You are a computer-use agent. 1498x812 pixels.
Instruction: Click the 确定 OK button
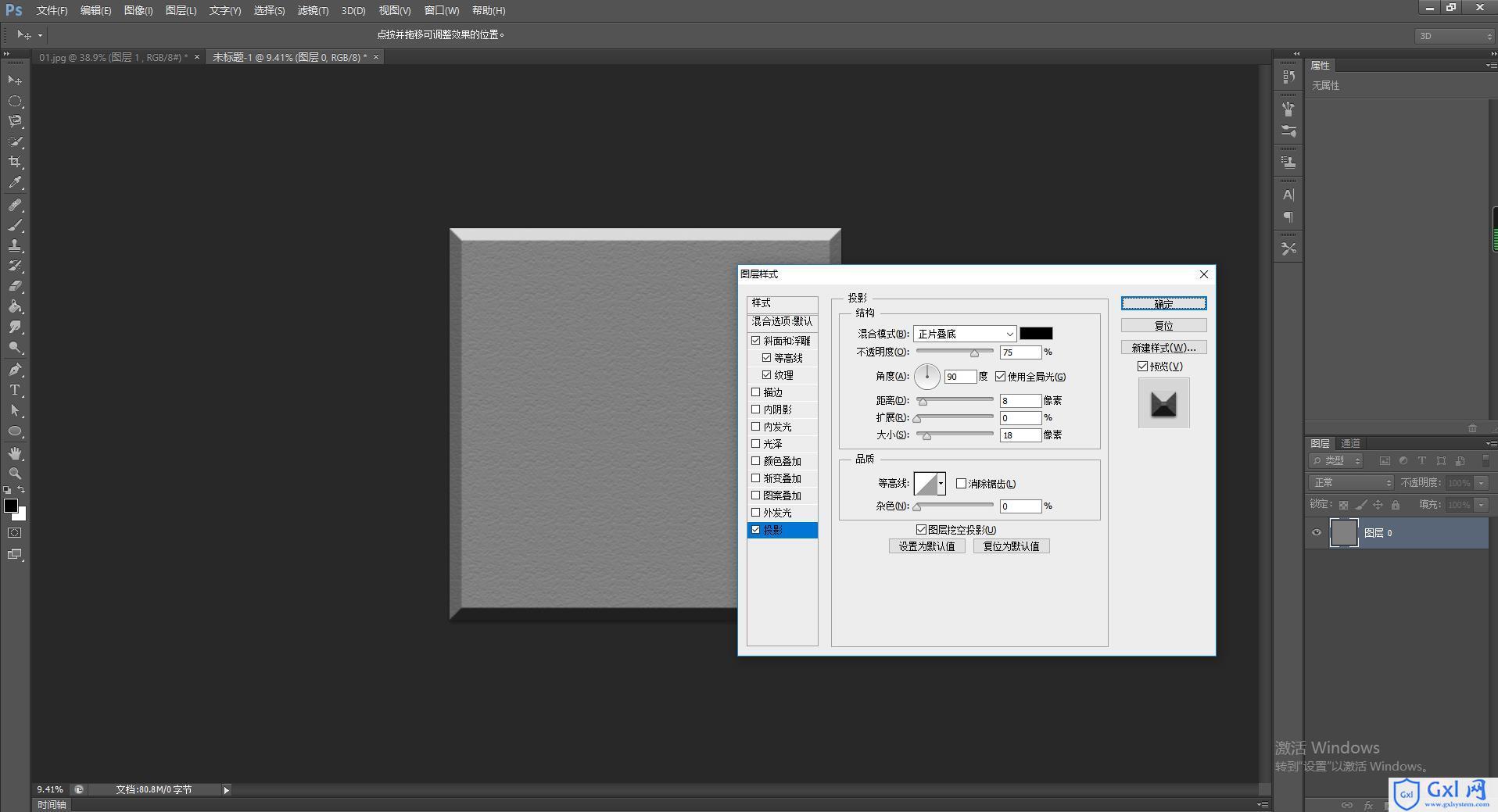[x=1163, y=303]
